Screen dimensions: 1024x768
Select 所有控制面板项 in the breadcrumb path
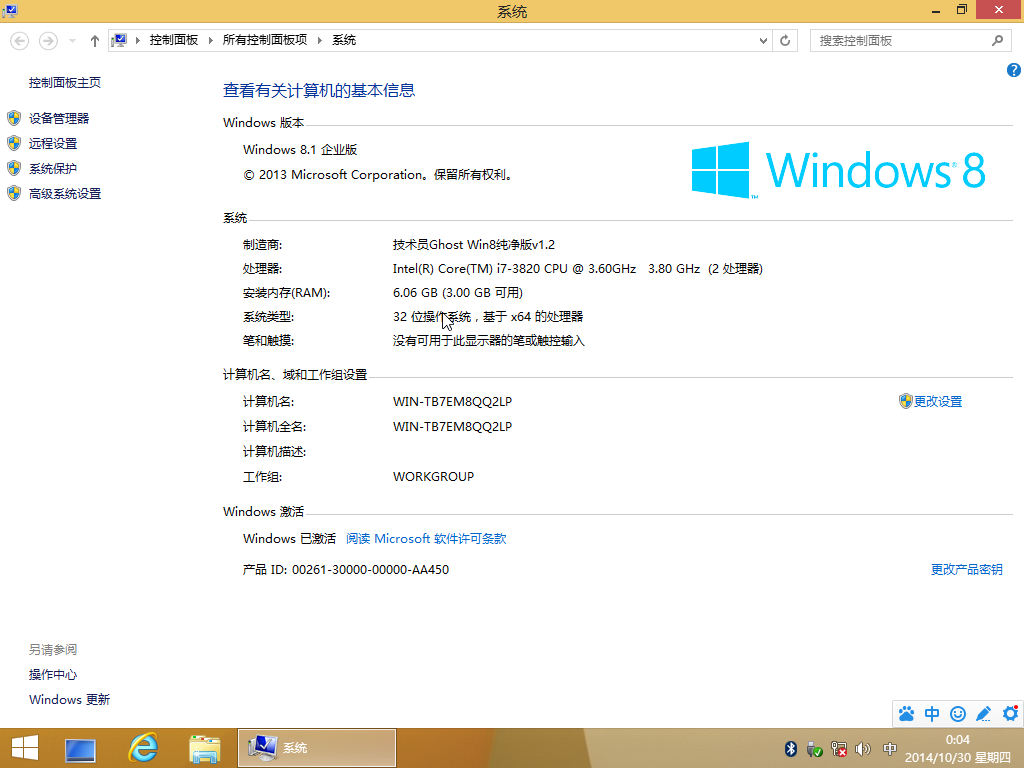264,40
